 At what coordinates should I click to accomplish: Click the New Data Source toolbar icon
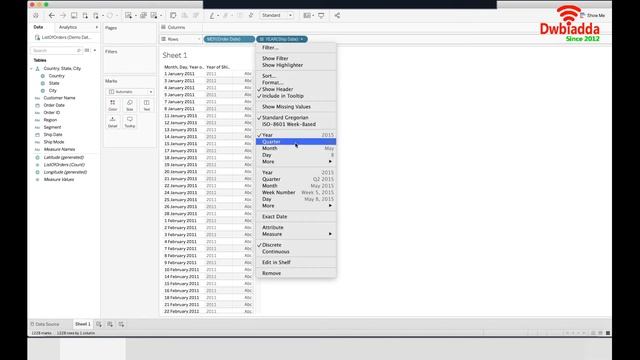pos(85,16)
